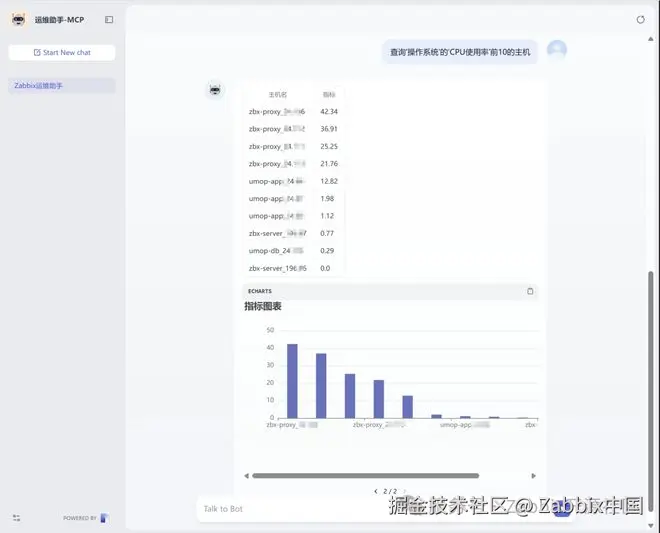Select value 12.82 in table

pos(329,181)
